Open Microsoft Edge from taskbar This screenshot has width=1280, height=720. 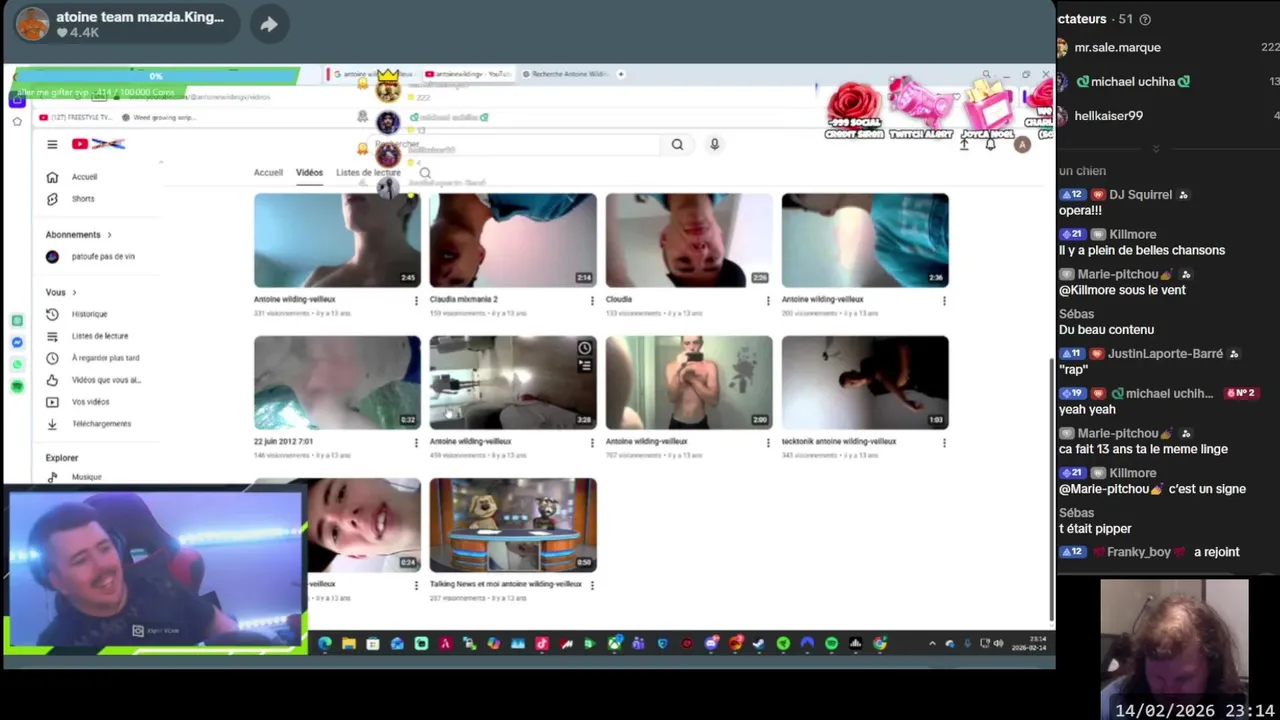(324, 643)
